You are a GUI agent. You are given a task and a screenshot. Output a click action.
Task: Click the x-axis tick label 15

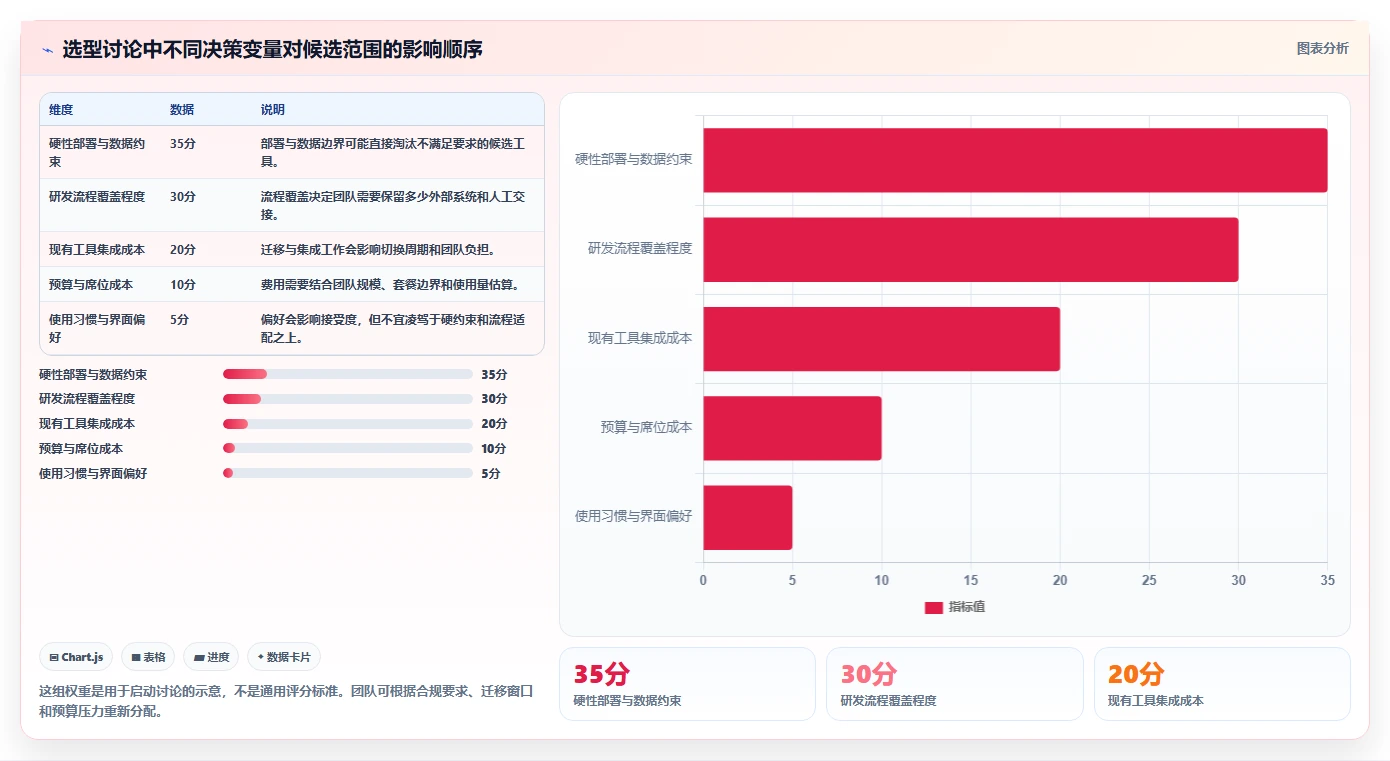pyautogui.click(x=971, y=580)
